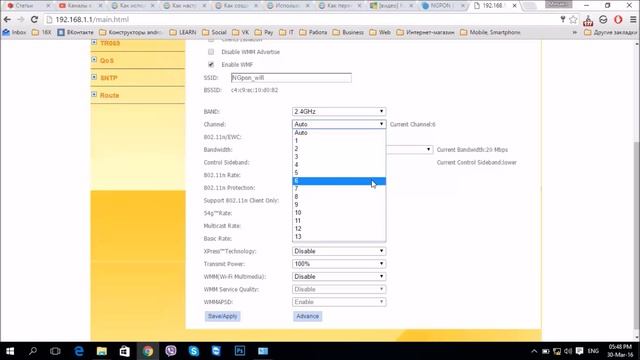The width and height of the screenshot is (640, 360).
Task: Expand the TR069 menu section
Action: [x=94, y=42]
